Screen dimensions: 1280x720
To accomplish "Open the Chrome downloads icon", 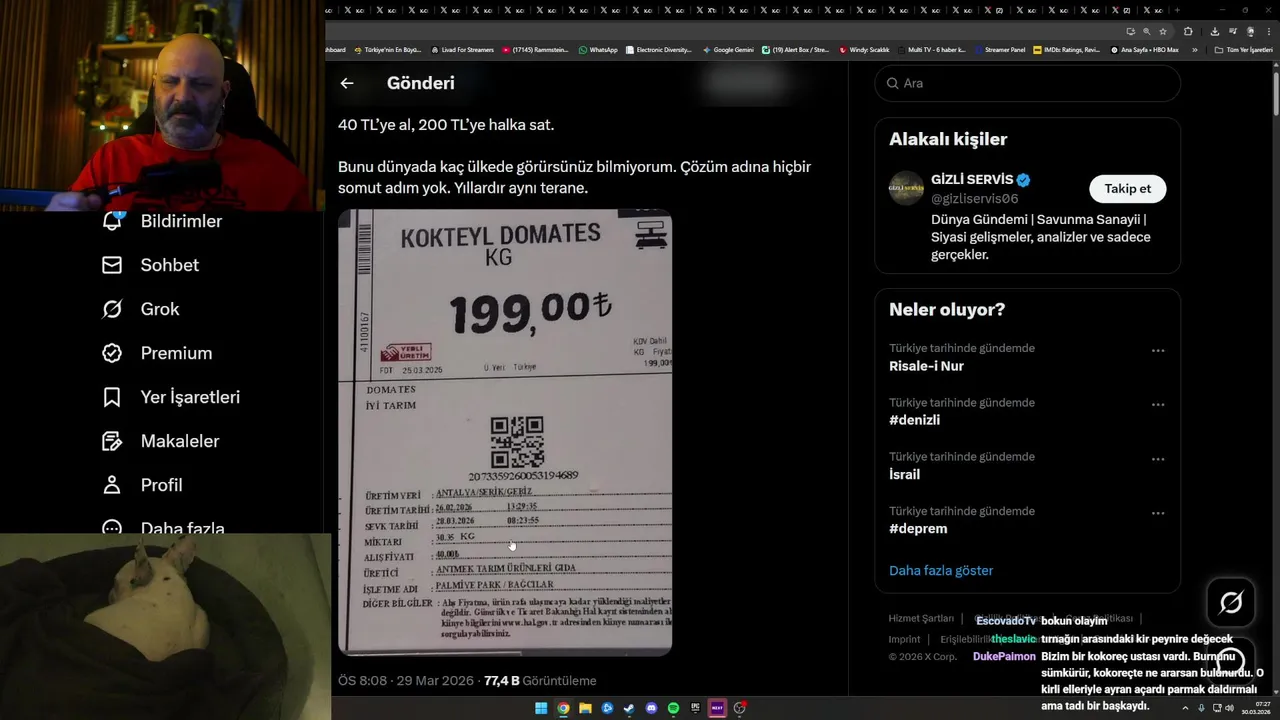I will pos(1215,31).
